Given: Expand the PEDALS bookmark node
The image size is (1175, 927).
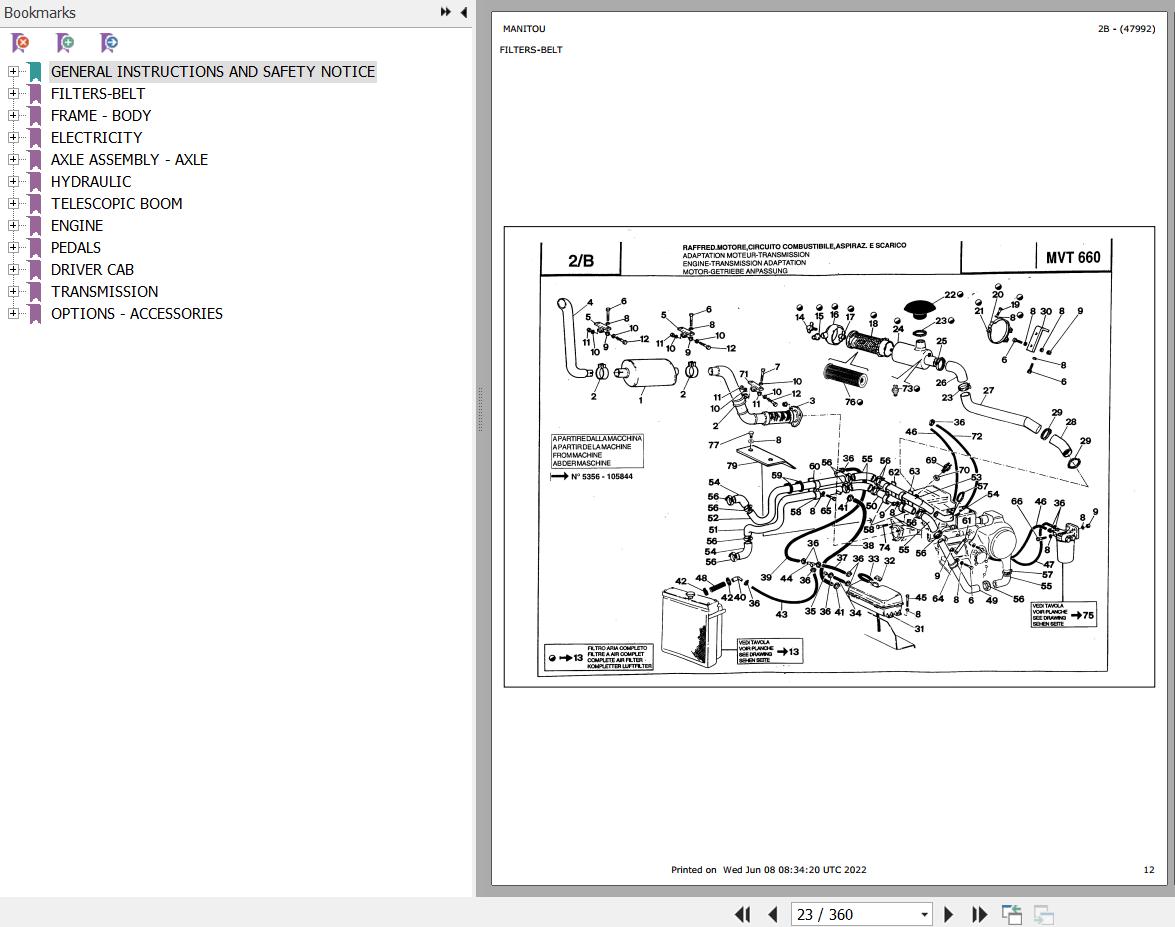Looking at the screenshot, I should pos(13,247).
